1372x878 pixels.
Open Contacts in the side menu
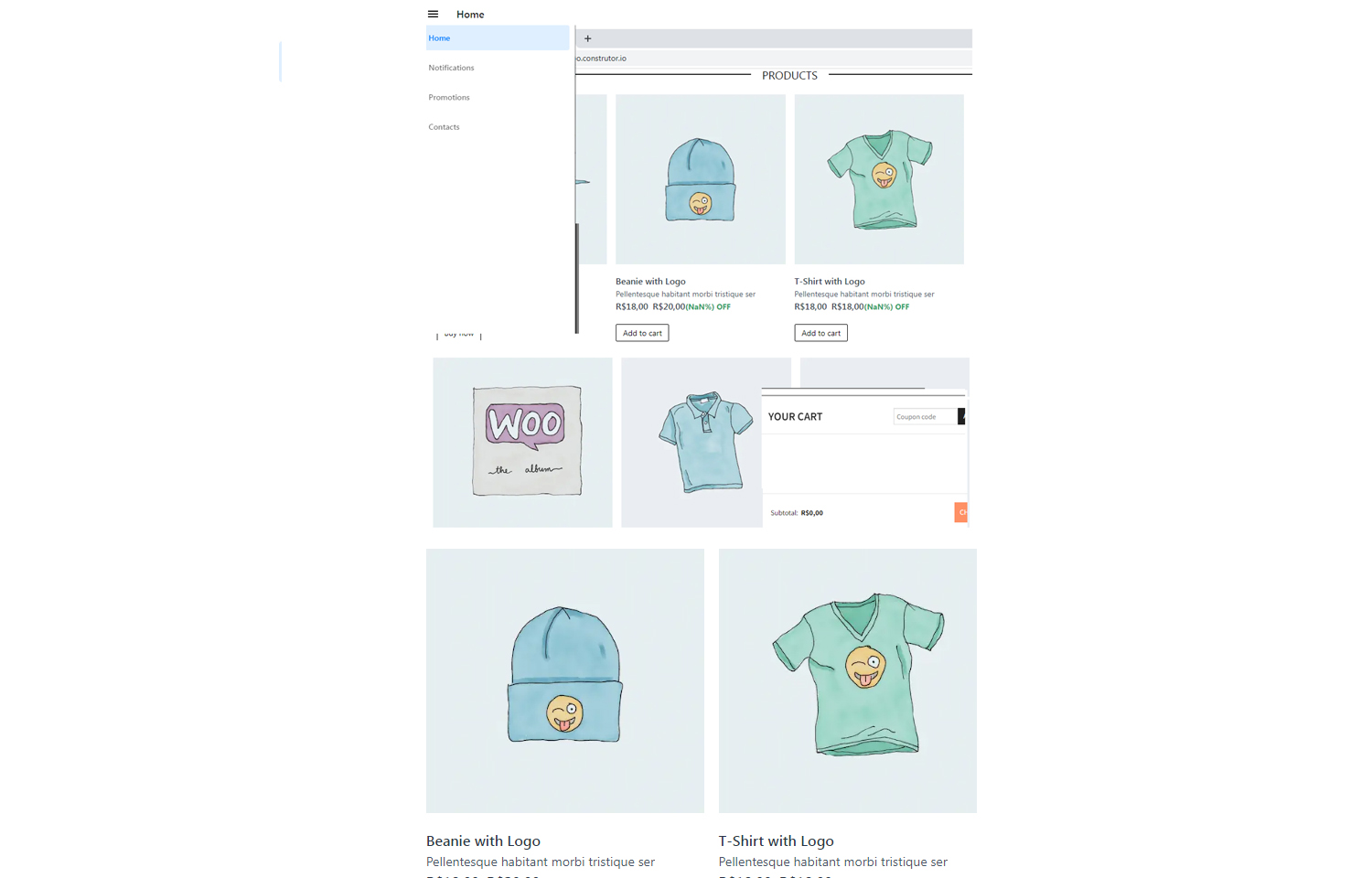click(444, 127)
